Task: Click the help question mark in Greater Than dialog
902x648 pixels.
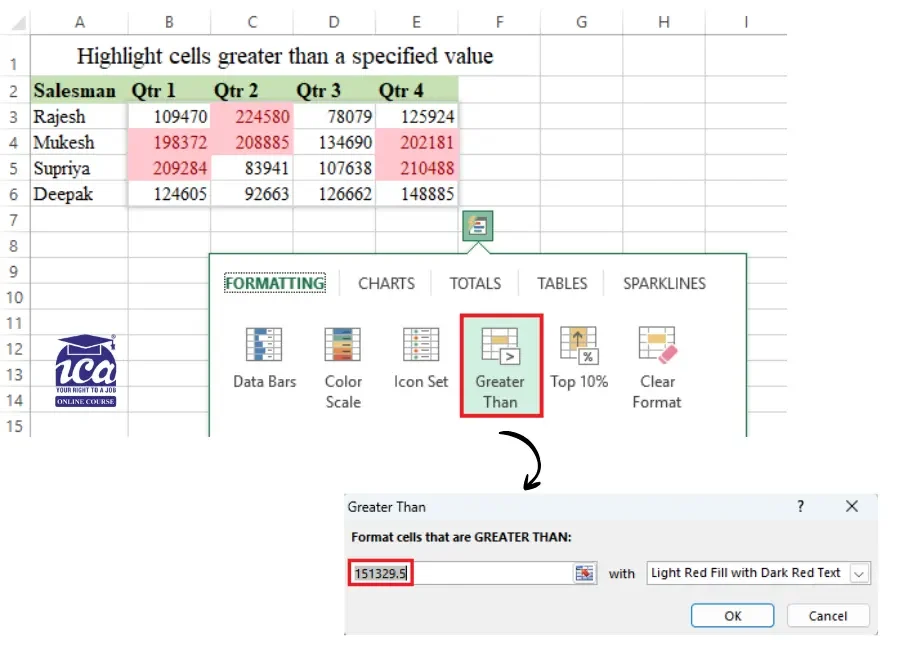Action: coord(800,506)
